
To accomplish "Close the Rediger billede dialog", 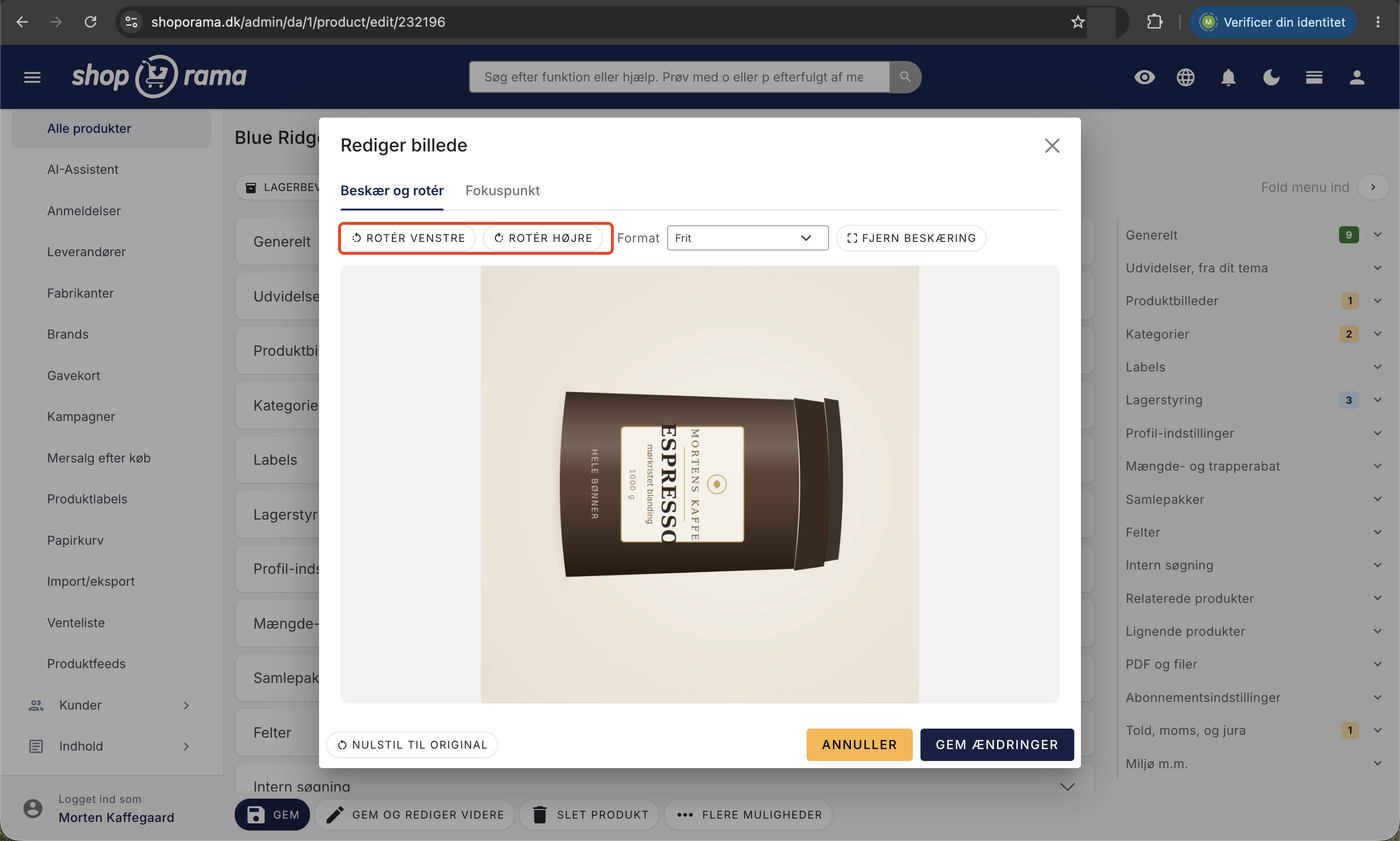I will (1052, 146).
